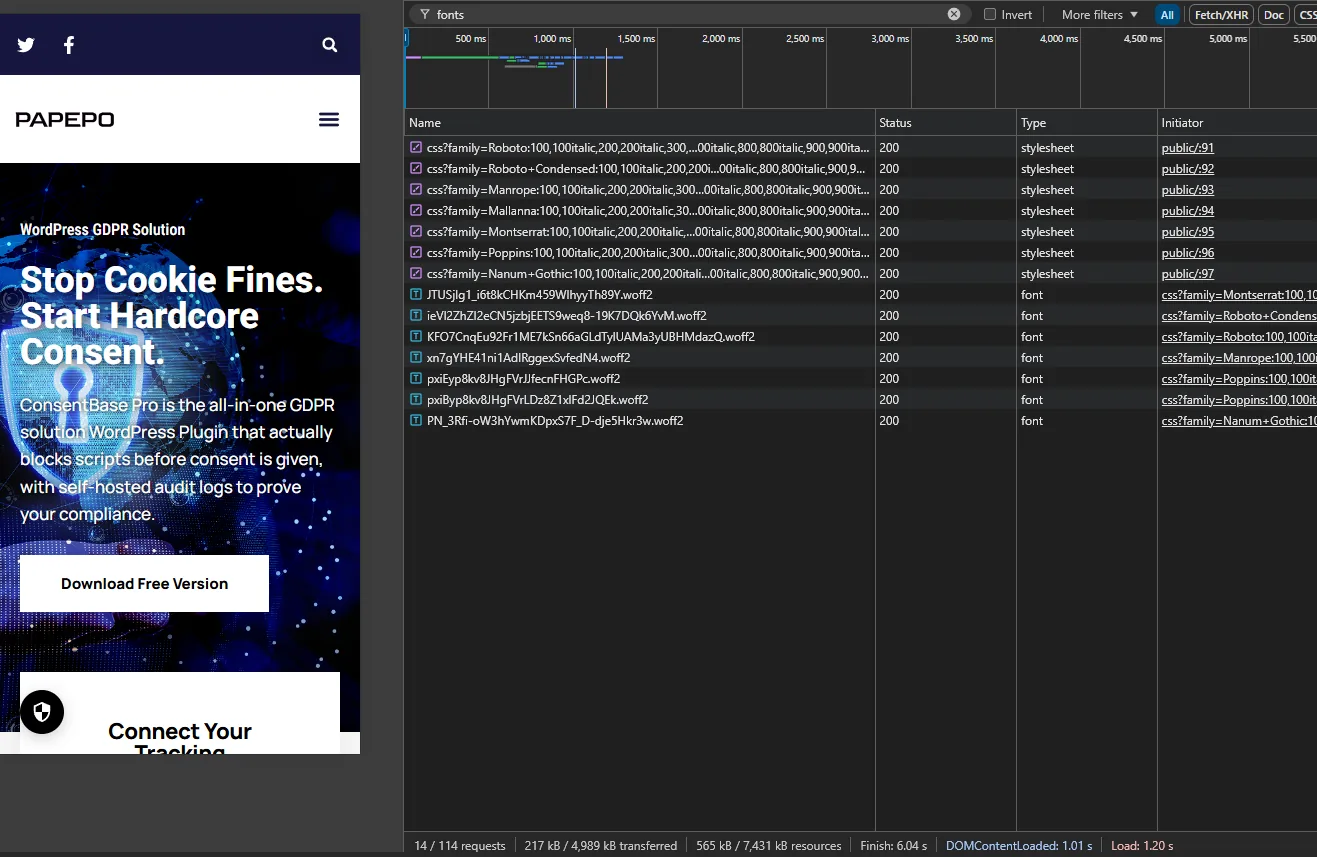The width and height of the screenshot is (1317, 857).
Task: Click the Download Free Version button
Action: coord(144,583)
